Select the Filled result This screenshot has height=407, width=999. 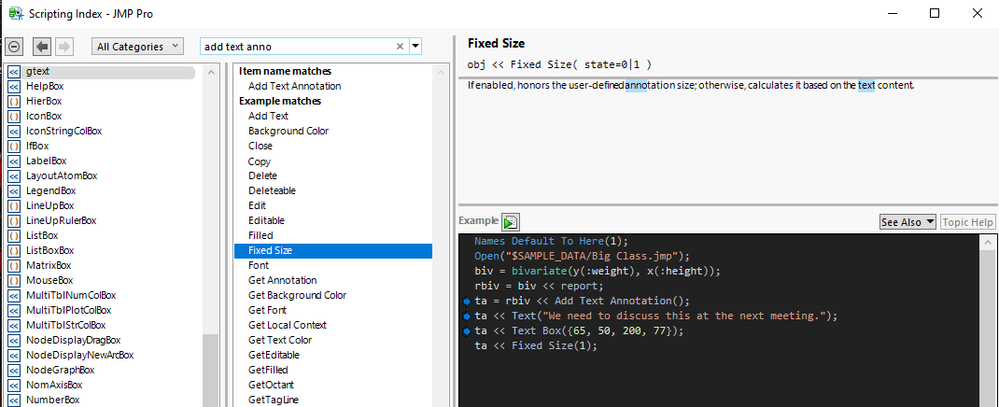click(261, 236)
